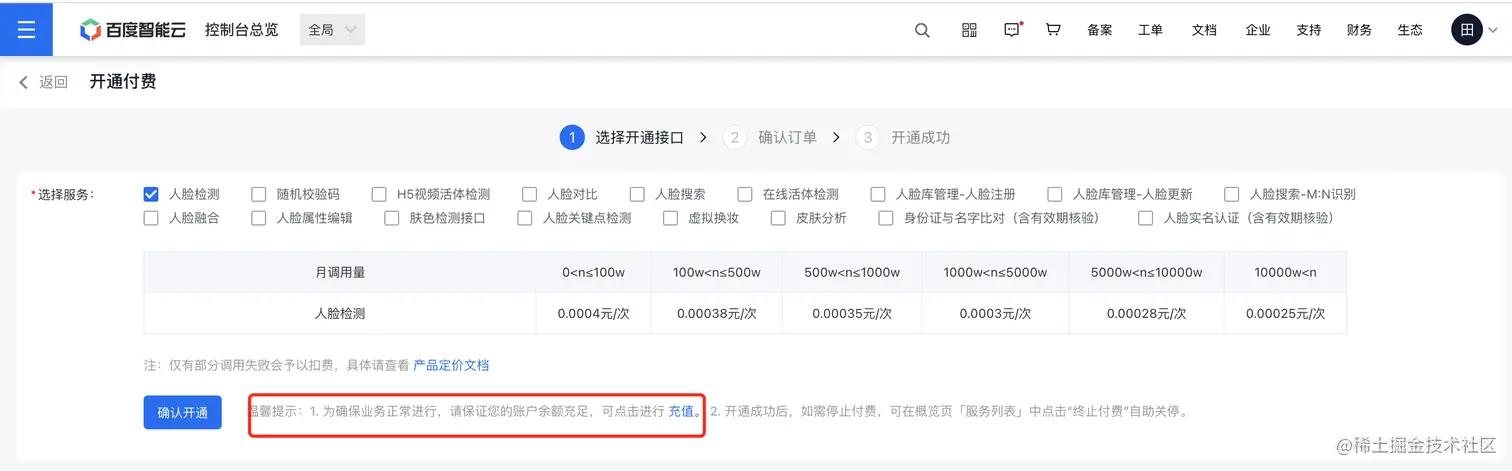Click the 人脸检测 table row label
This screenshot has height=471, width=1512.
tap(340, 313)
